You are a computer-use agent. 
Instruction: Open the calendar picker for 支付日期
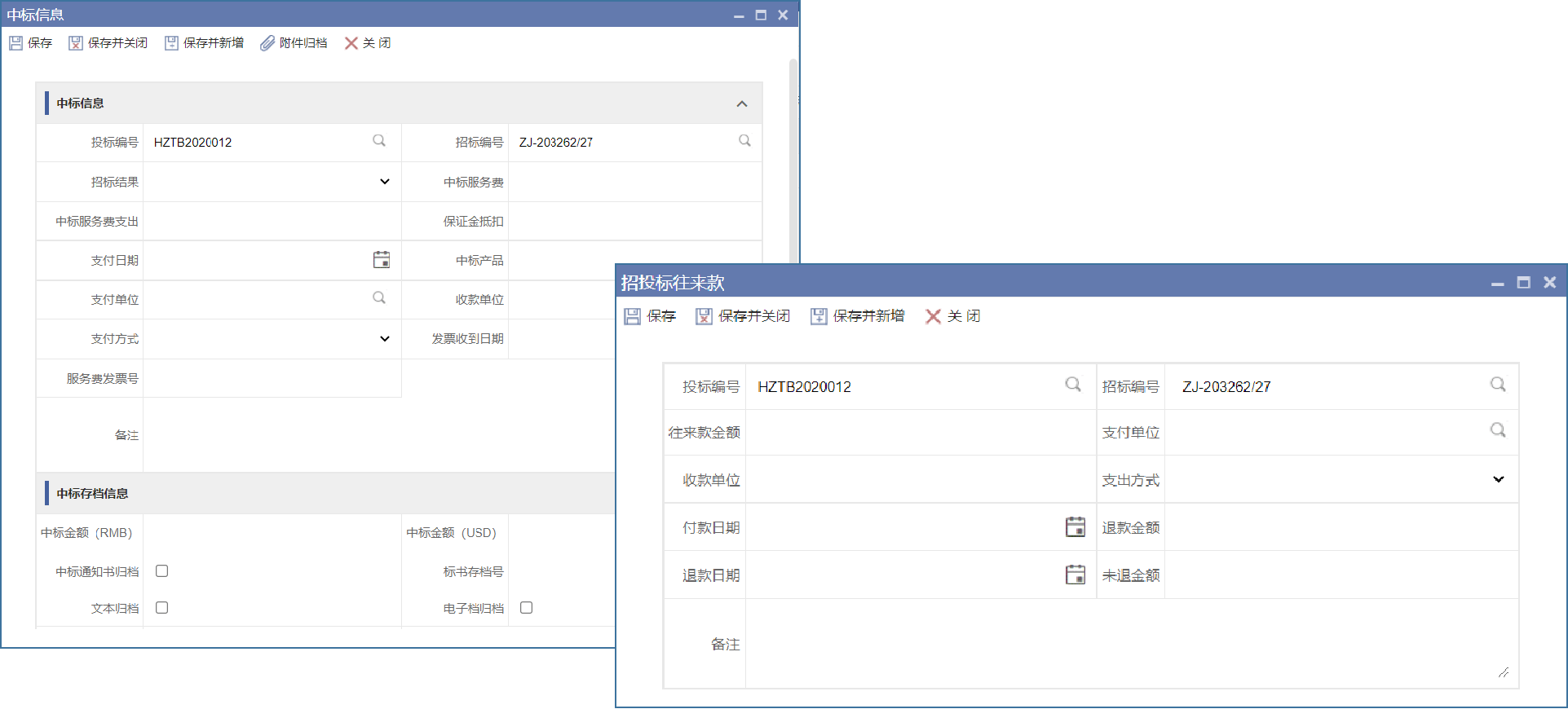click(381, 260)
